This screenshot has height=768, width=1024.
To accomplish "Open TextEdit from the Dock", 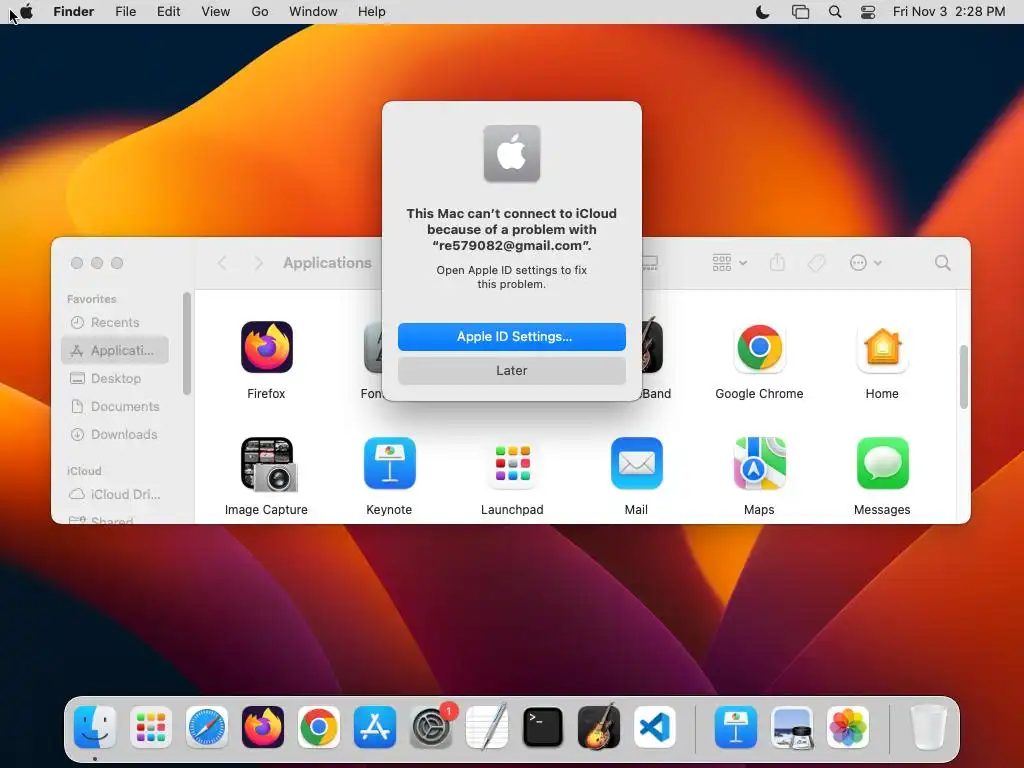I will (x=487, y=727).
